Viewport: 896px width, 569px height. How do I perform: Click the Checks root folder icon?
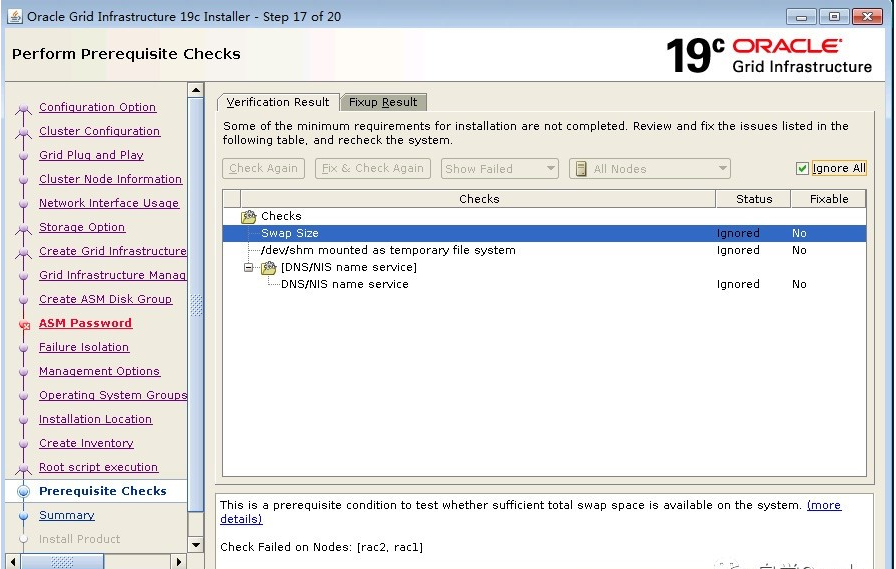coord(249,217)
